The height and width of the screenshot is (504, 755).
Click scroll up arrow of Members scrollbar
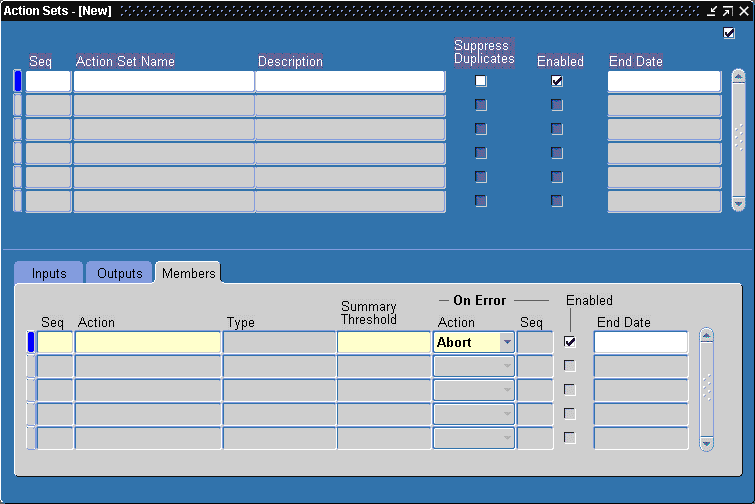pyautogui.click(x=706, y=335)
